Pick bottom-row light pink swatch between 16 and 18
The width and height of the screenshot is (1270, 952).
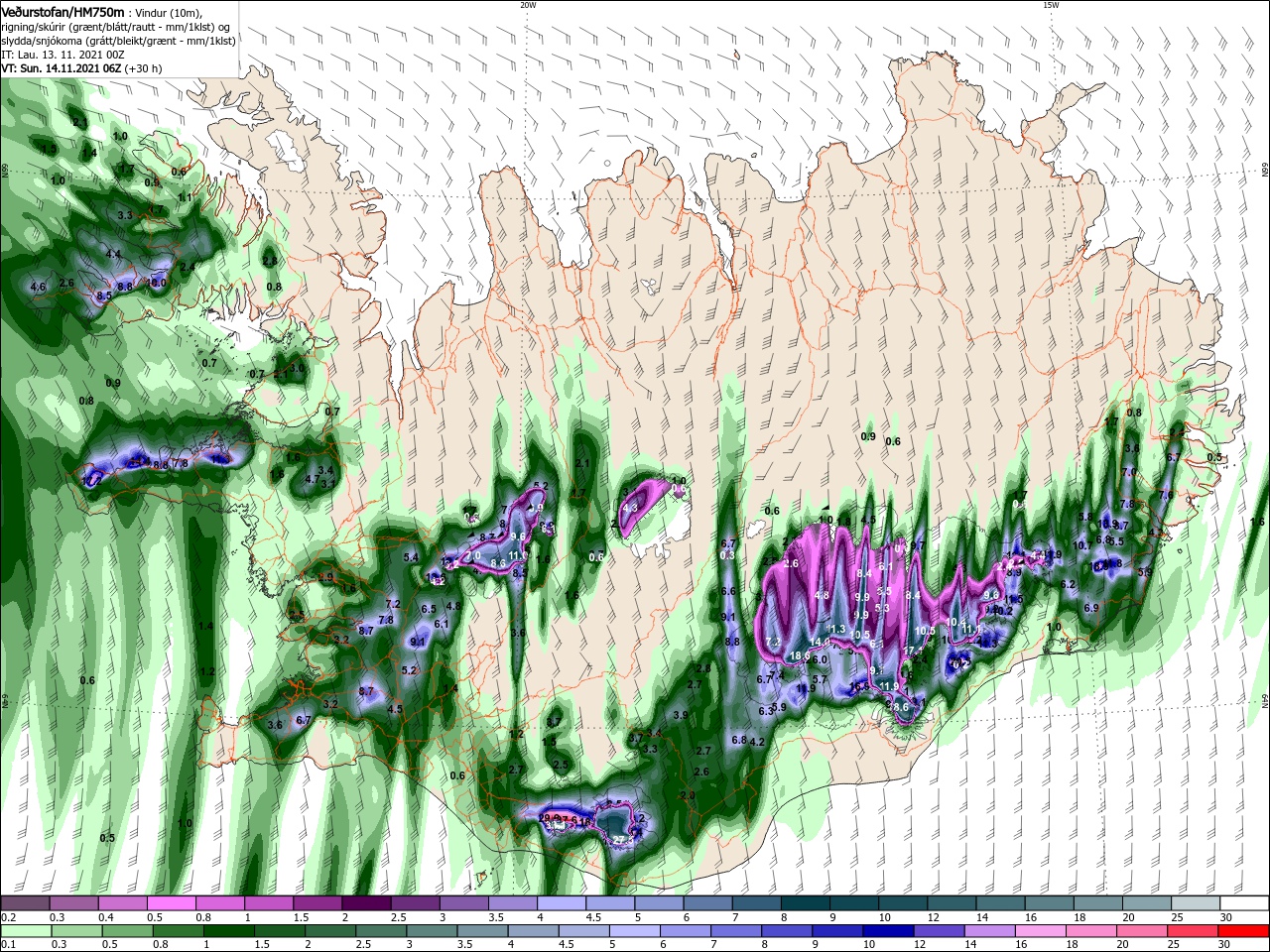[x=1042, y=931]
